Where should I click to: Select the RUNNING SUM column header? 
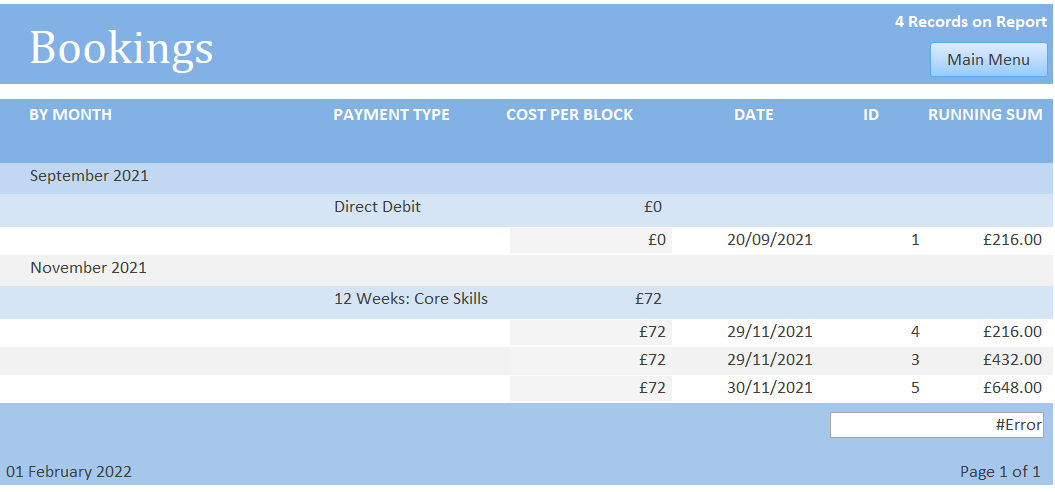coord(986,114)
